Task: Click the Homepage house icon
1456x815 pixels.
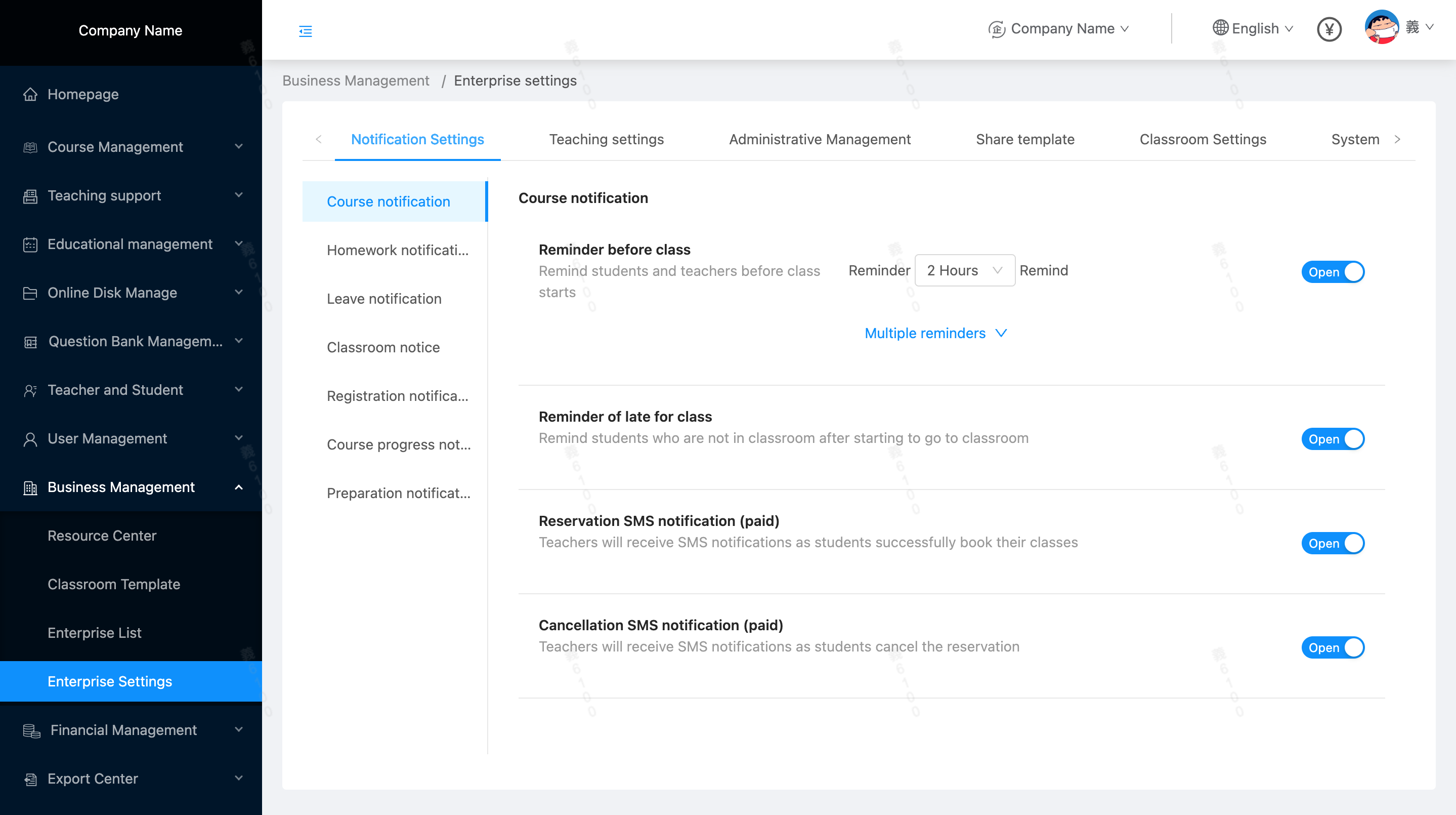Action: [30, 95]
